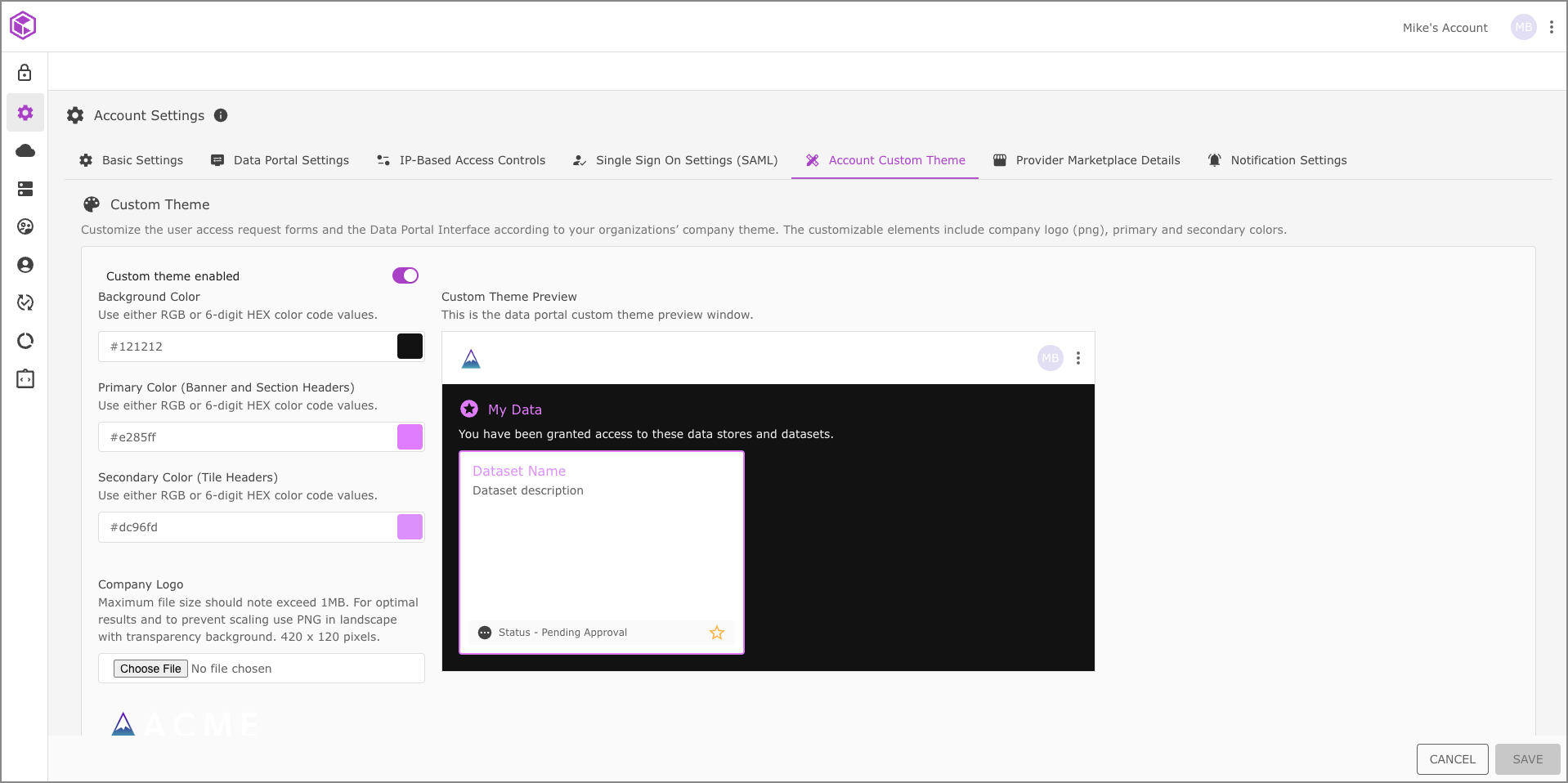
Task: Click Choose File for company logo
Action: point(150,669)
